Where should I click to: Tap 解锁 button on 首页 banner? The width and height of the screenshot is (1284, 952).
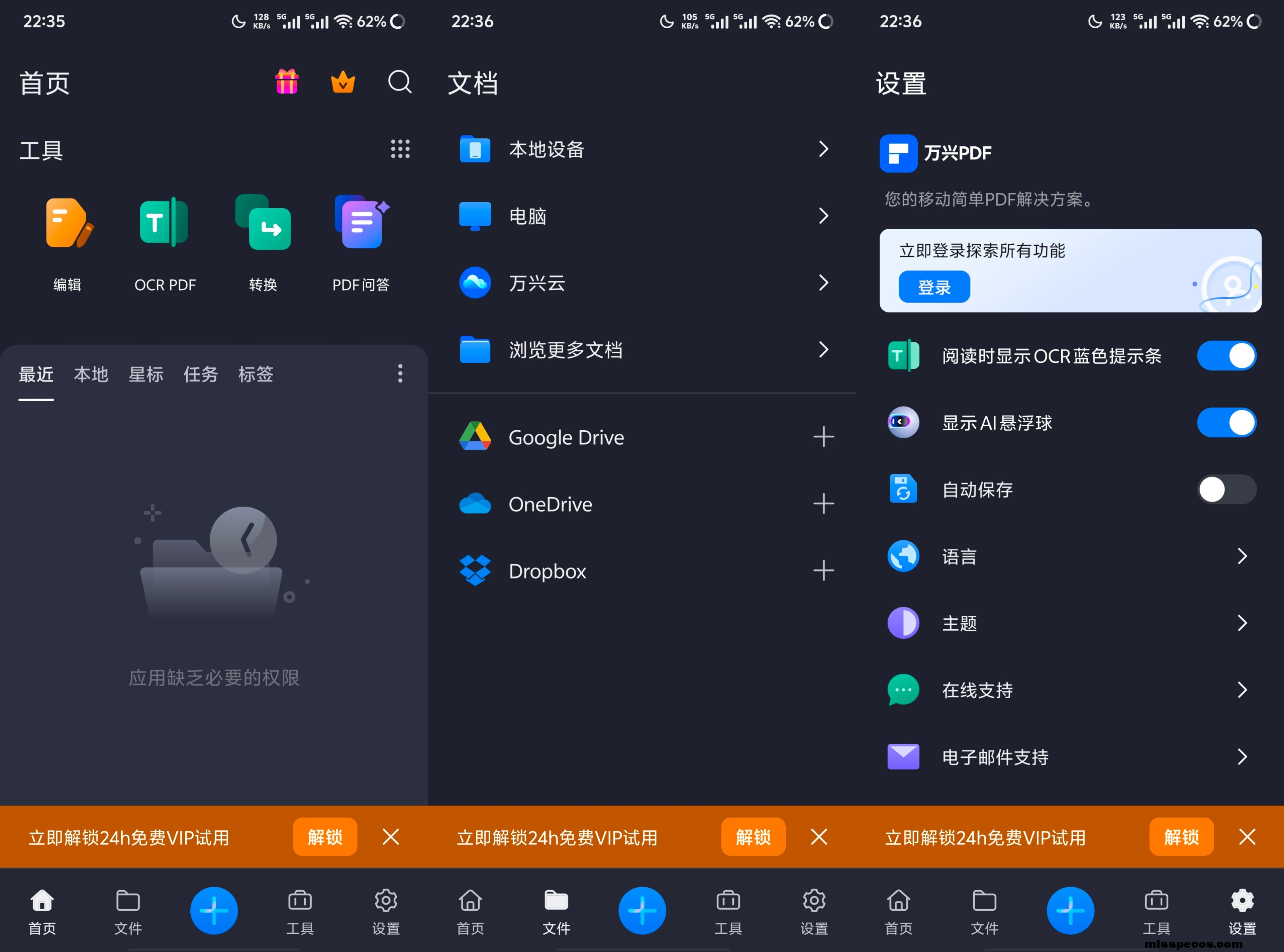click(325, 837)
